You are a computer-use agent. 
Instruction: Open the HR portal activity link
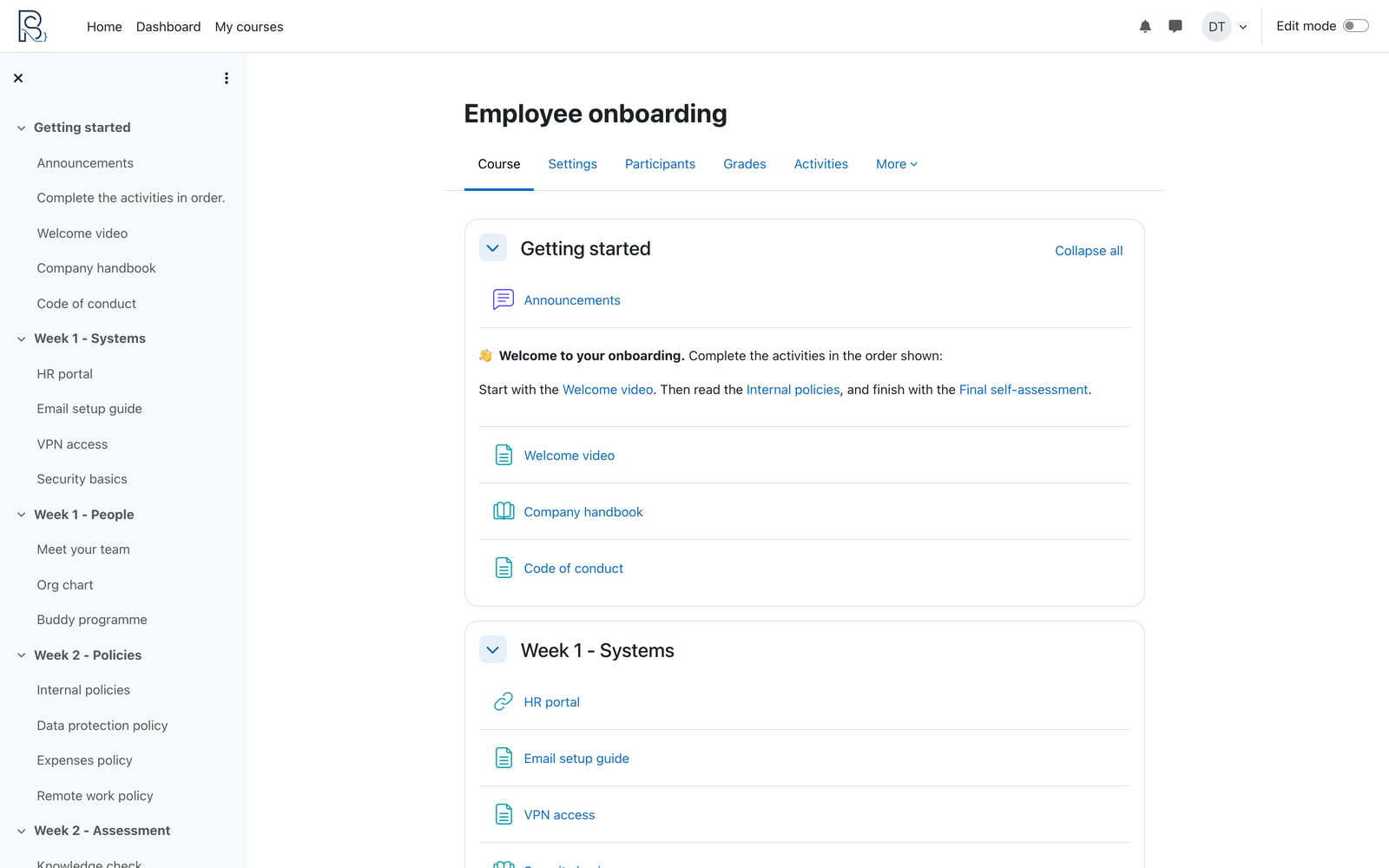(x=552, y=702)
